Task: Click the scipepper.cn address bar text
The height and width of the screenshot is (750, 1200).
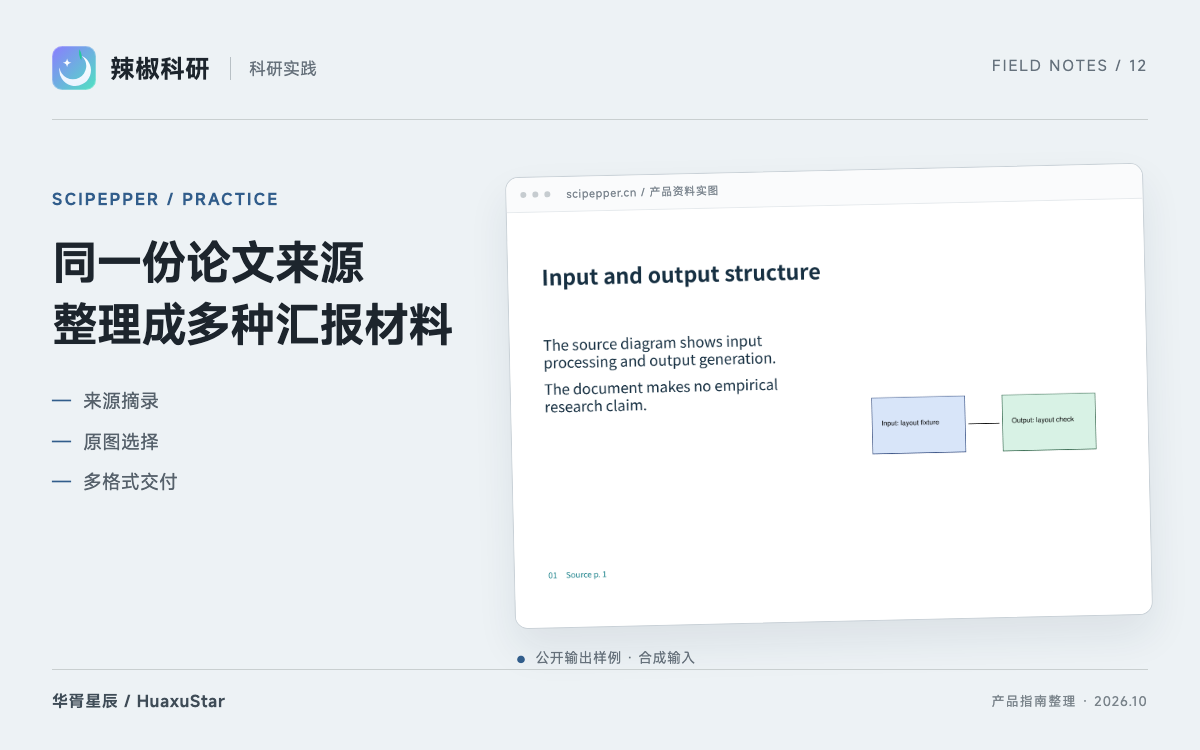Action: click(x=642, y=192)
